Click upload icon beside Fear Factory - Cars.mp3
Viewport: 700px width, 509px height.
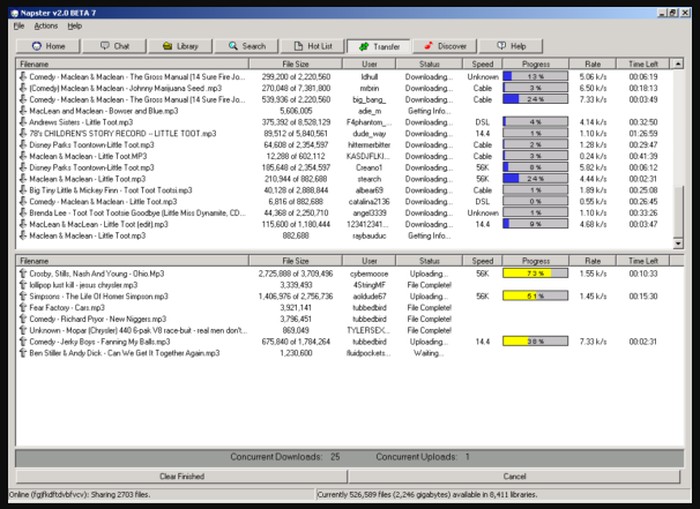[x=23, y=308]
